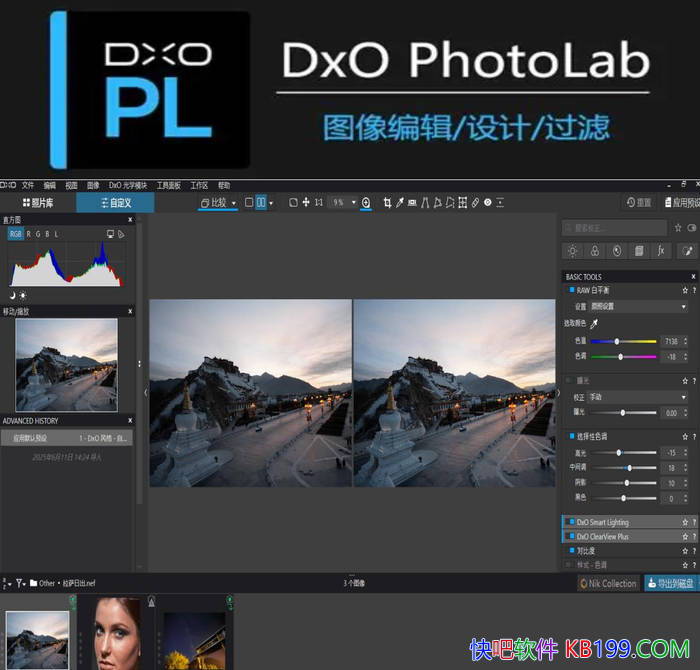Open filter funnel in filmstrip bar
This screenshot has height=670, width=700.
20,583
